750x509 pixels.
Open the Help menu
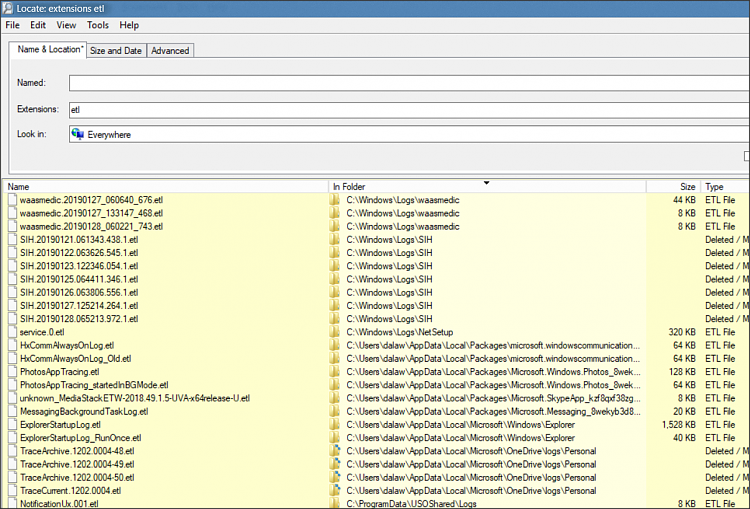coord(129,25)
